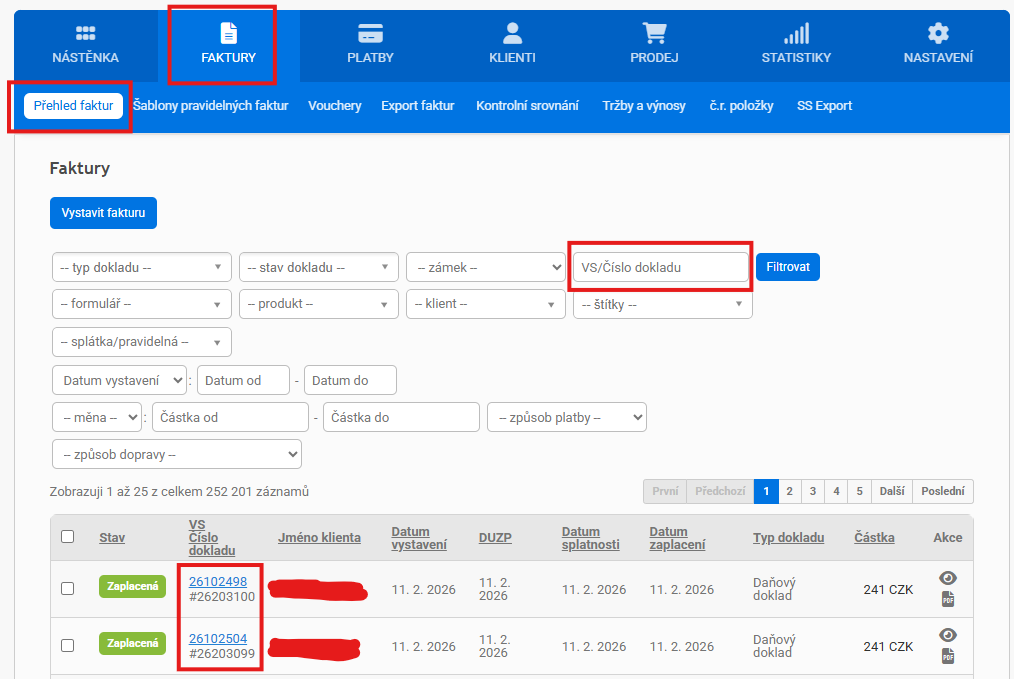
Task: Click the Datum do input field
Action: pyautogui.click(x=350, y=380)
